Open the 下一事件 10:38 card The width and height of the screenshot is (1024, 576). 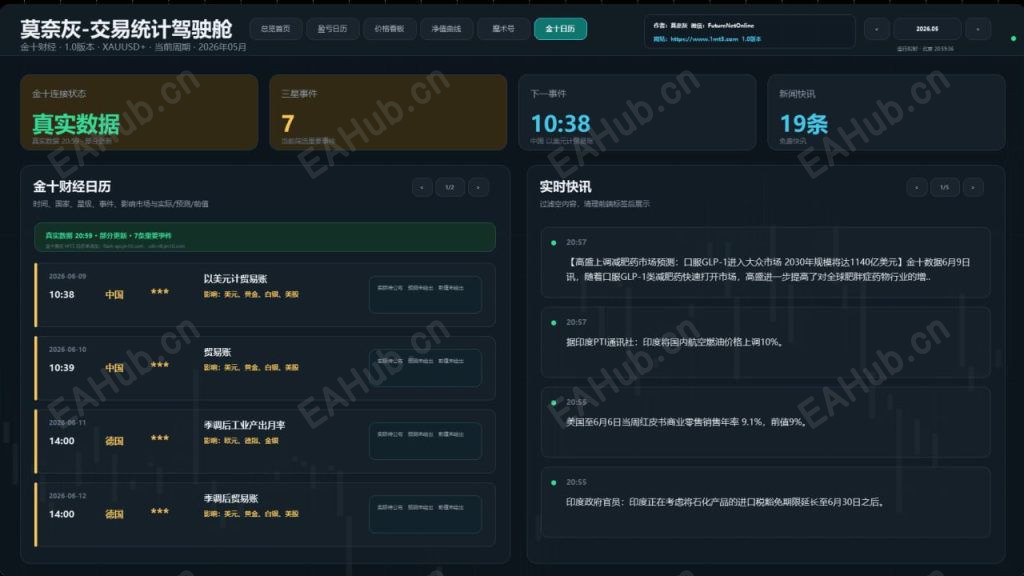637,112
